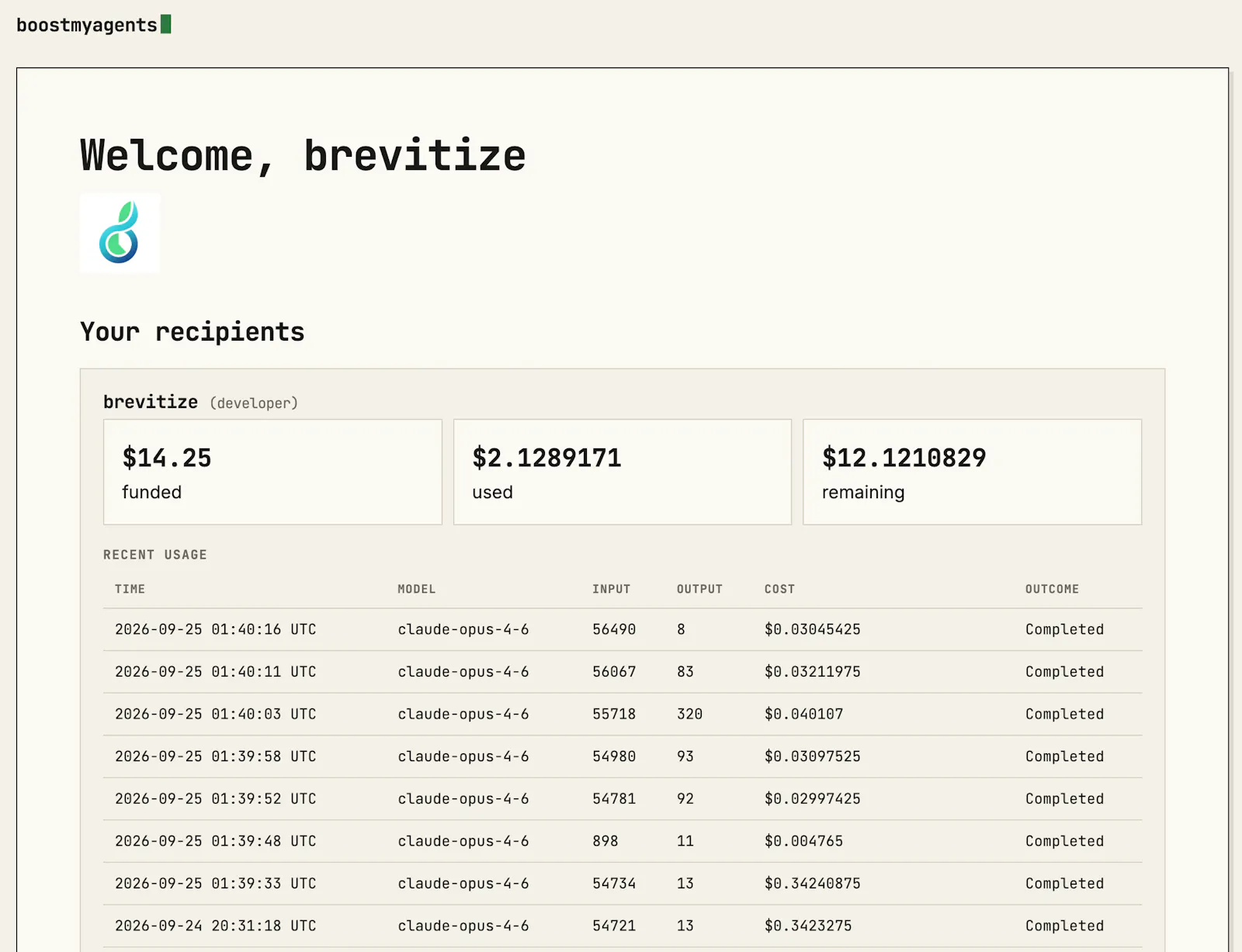Click input token count 54721
Viewport: 1242px width, 952px height.
pyautogui.click(x=614, y=926)
